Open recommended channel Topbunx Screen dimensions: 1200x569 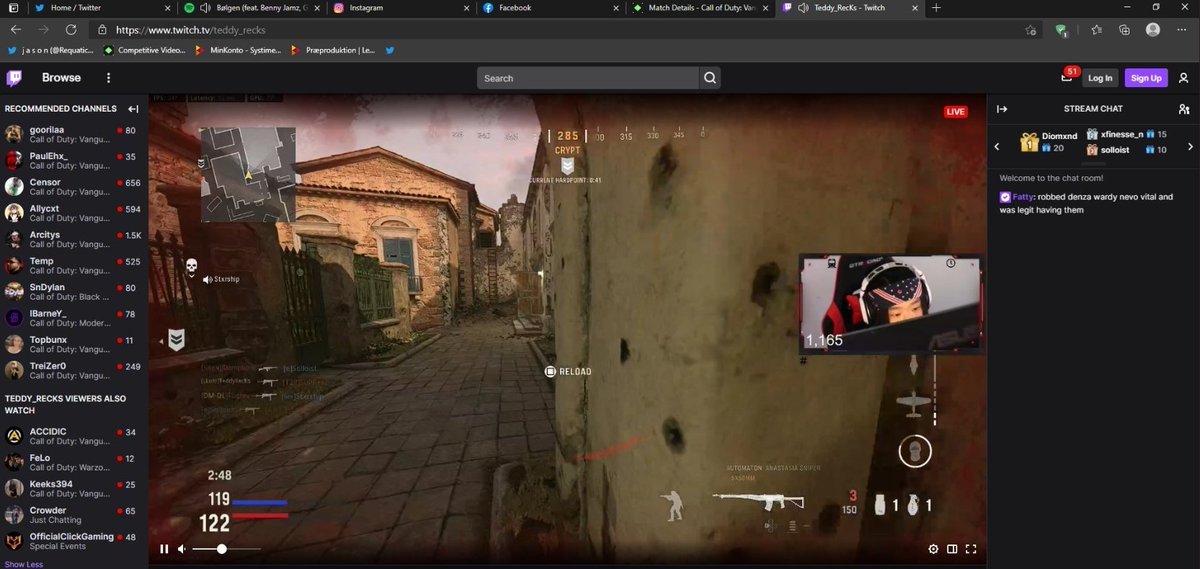[72, 345]
